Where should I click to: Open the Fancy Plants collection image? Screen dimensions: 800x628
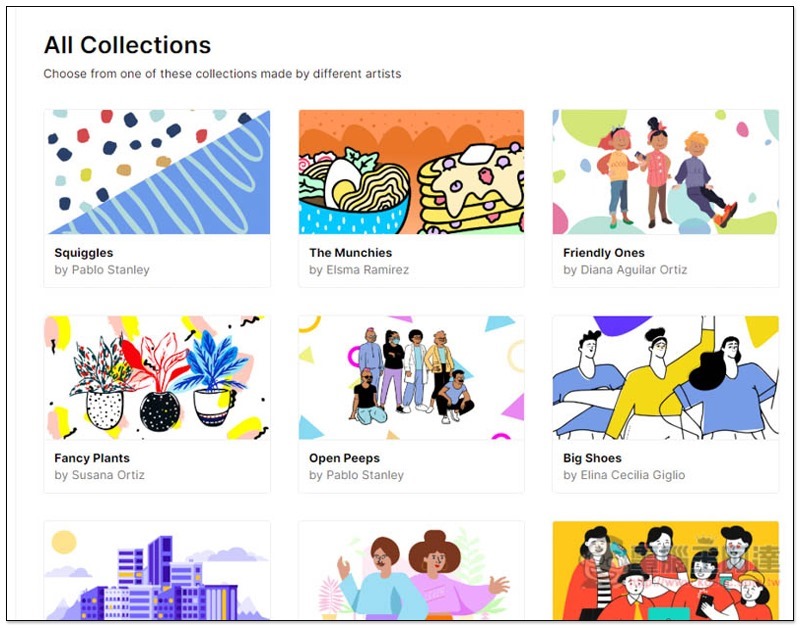coord(157,378)
